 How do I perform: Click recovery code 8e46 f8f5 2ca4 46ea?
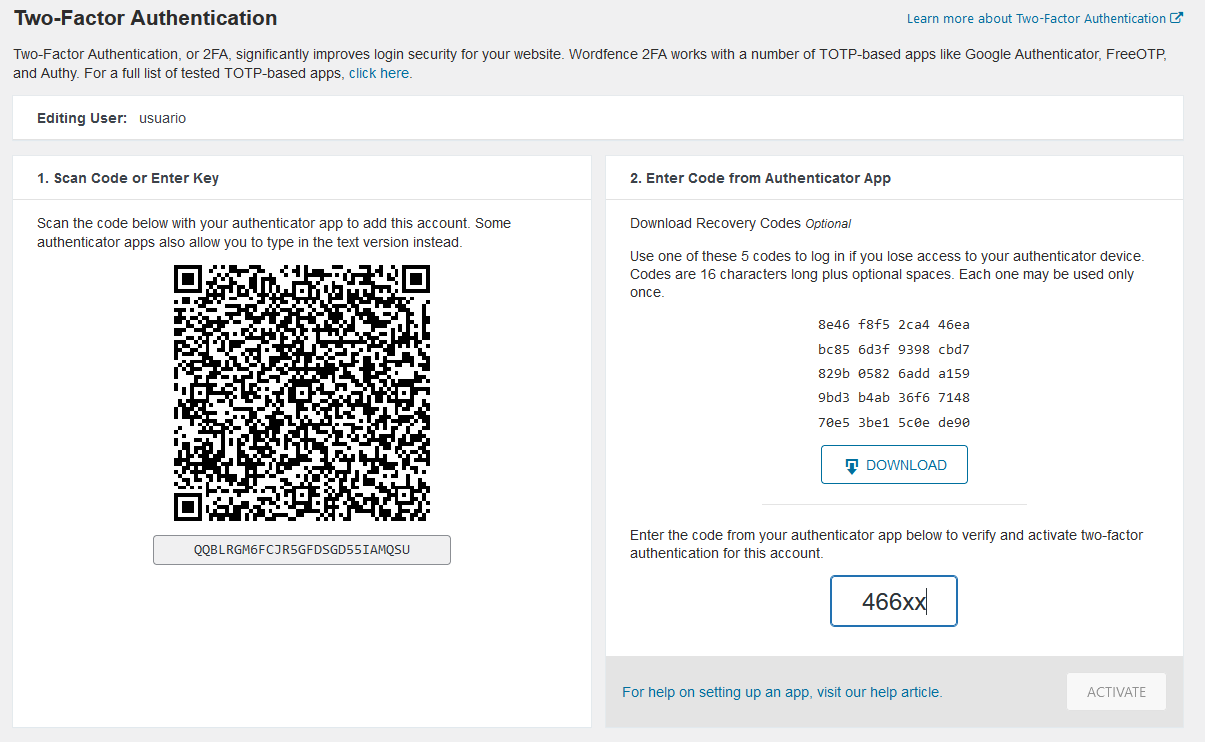click(894, 325)
